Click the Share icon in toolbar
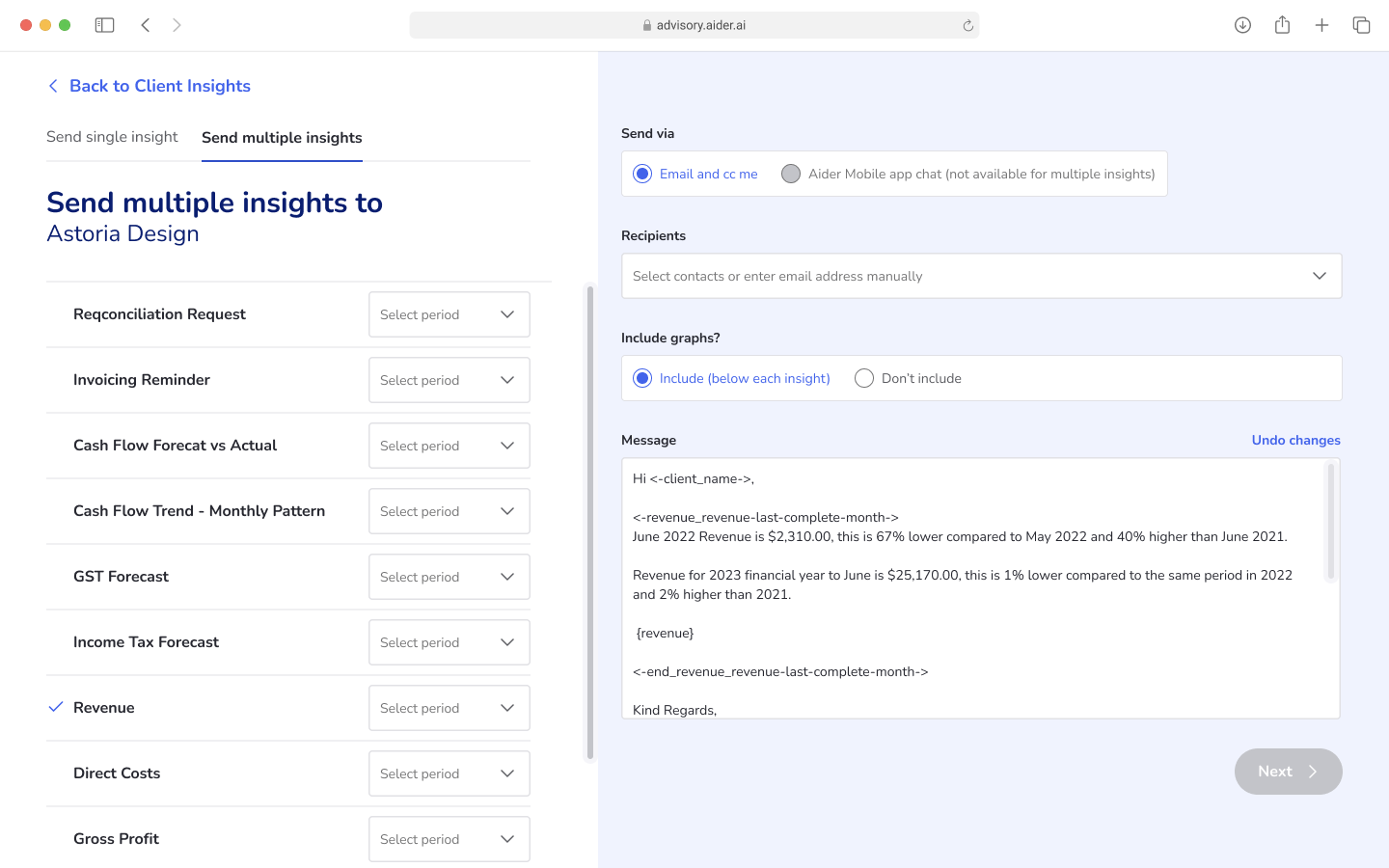The image size is (1389, 868). [1282, 25]
